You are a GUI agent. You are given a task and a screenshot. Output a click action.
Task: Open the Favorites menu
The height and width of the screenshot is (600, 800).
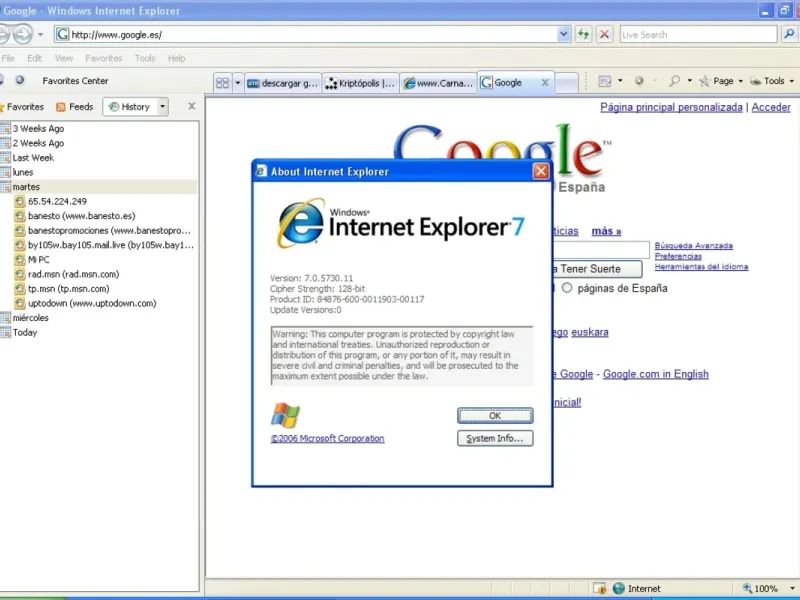pyautogui.click(x=104, y=58)
